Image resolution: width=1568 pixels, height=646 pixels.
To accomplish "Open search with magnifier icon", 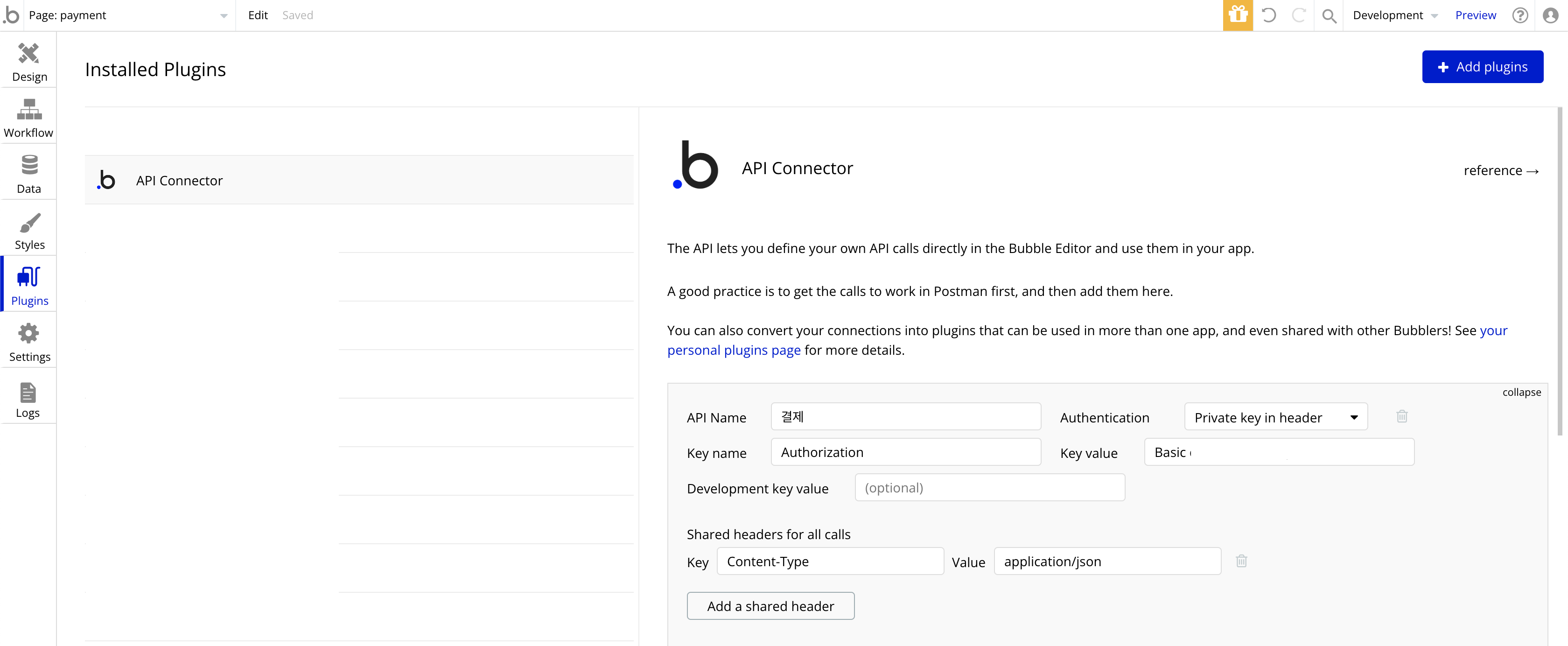I will [x=1329, y=16].
